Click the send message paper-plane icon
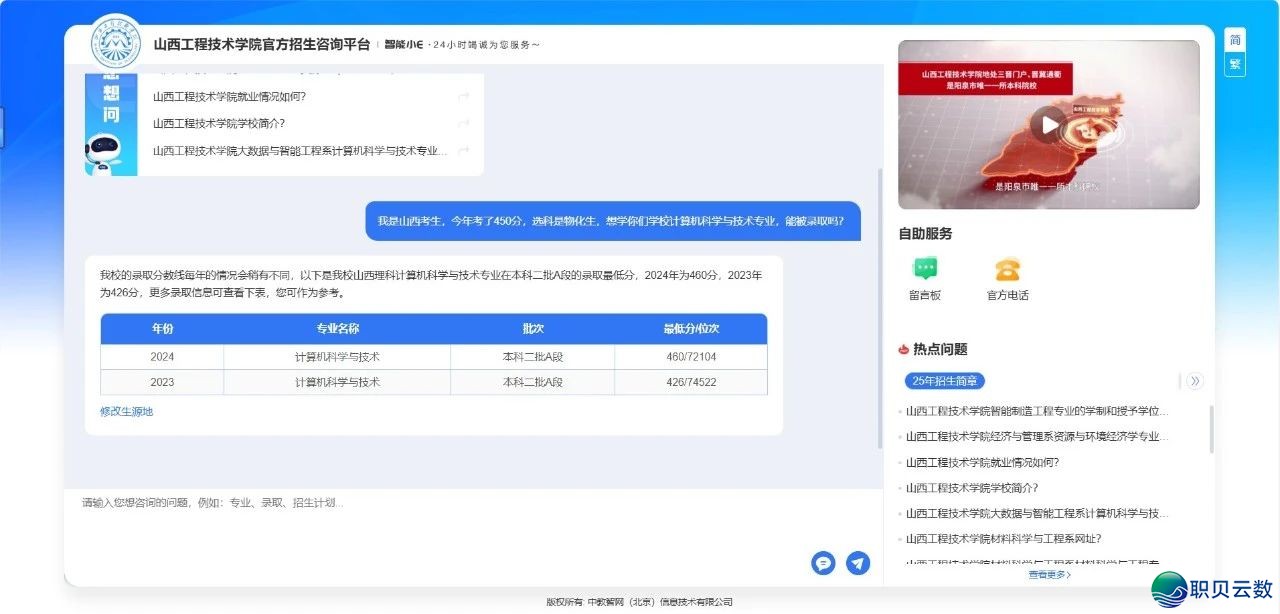Screen dimensions: 1280x614 [x=858, y=563]
